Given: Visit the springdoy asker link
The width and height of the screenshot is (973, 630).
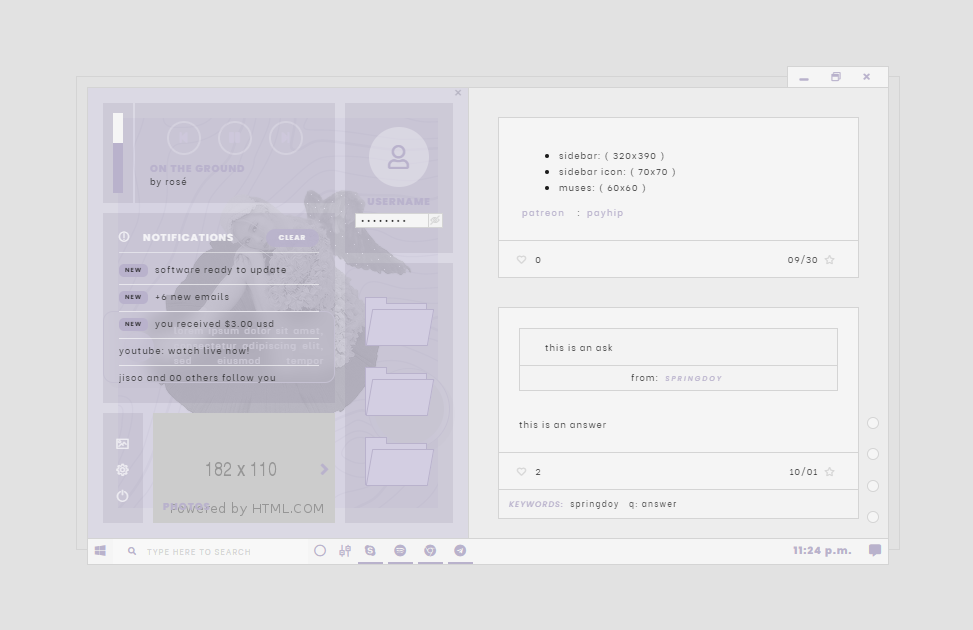Looking at the screenshot, I should point(693,378).
